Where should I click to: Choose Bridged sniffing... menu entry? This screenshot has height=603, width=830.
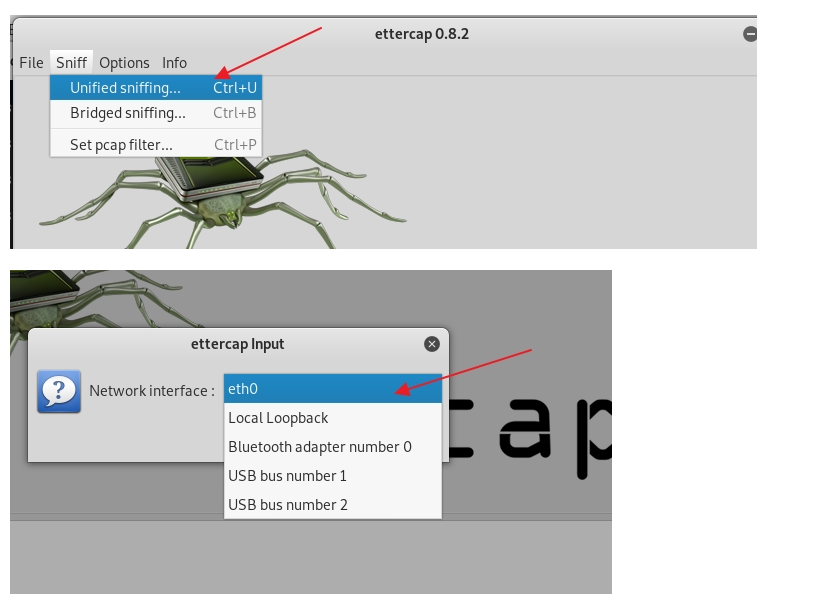tap(156, 113)
